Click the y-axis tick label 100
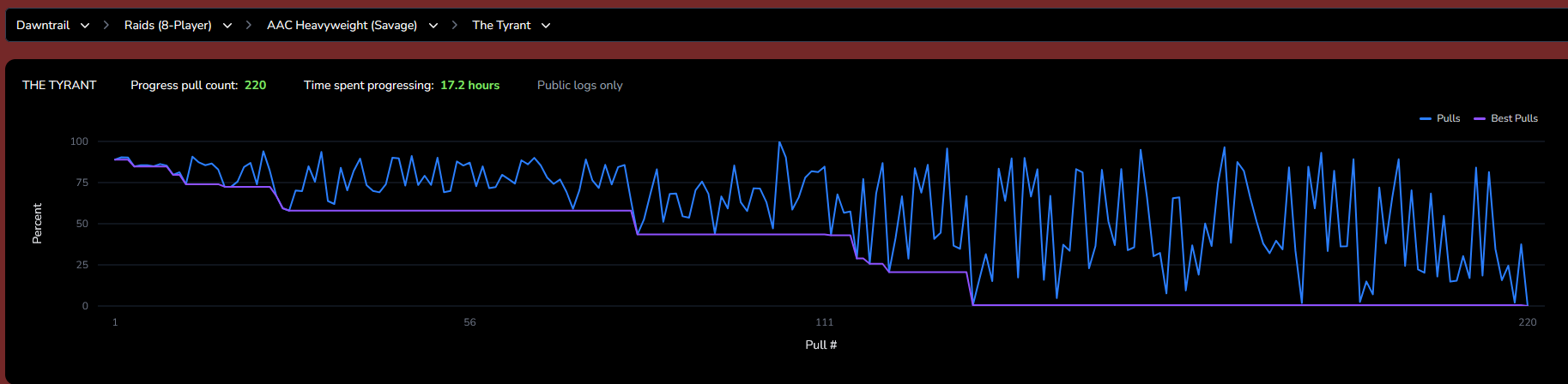 [x=79, y=141]
